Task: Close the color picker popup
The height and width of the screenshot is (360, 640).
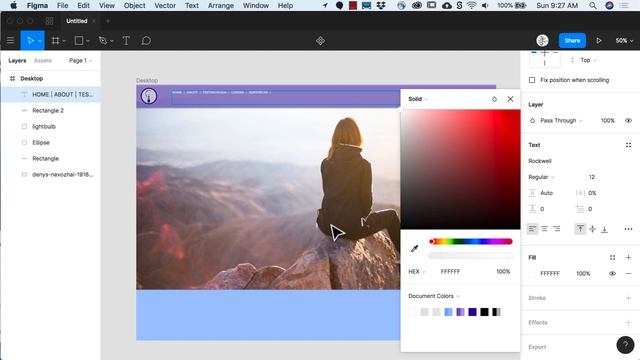Action: 510,99
